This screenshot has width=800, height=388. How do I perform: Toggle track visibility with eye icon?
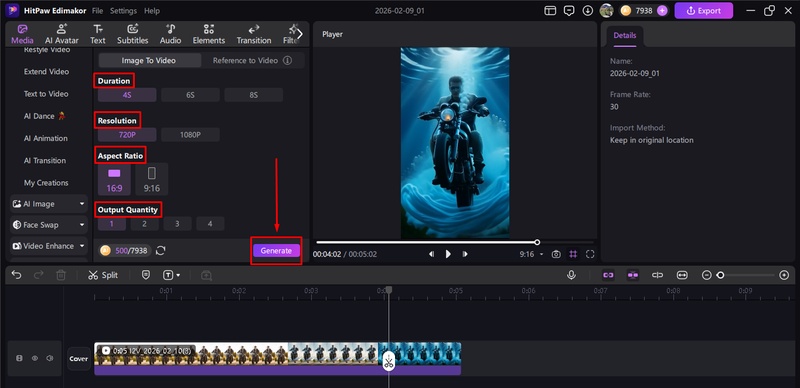click(35, 358)
